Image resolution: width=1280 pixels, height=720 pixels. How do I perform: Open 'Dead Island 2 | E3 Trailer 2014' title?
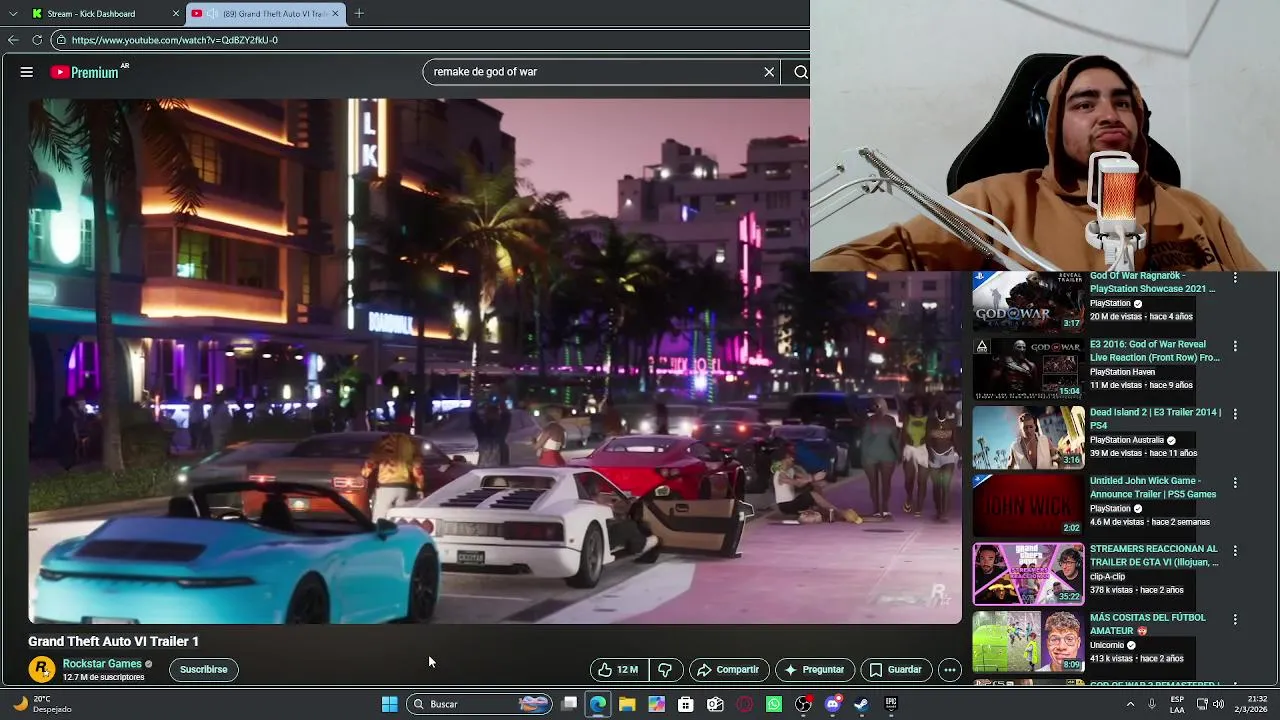[1155, 419]
